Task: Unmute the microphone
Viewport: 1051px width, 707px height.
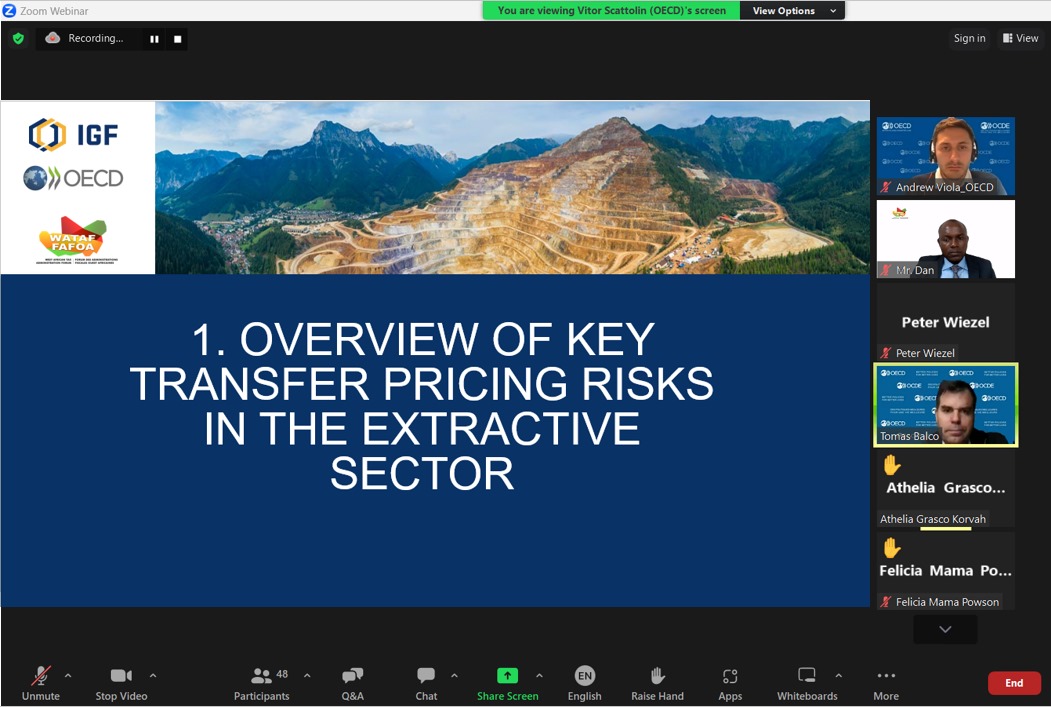Action: point(41,684)
